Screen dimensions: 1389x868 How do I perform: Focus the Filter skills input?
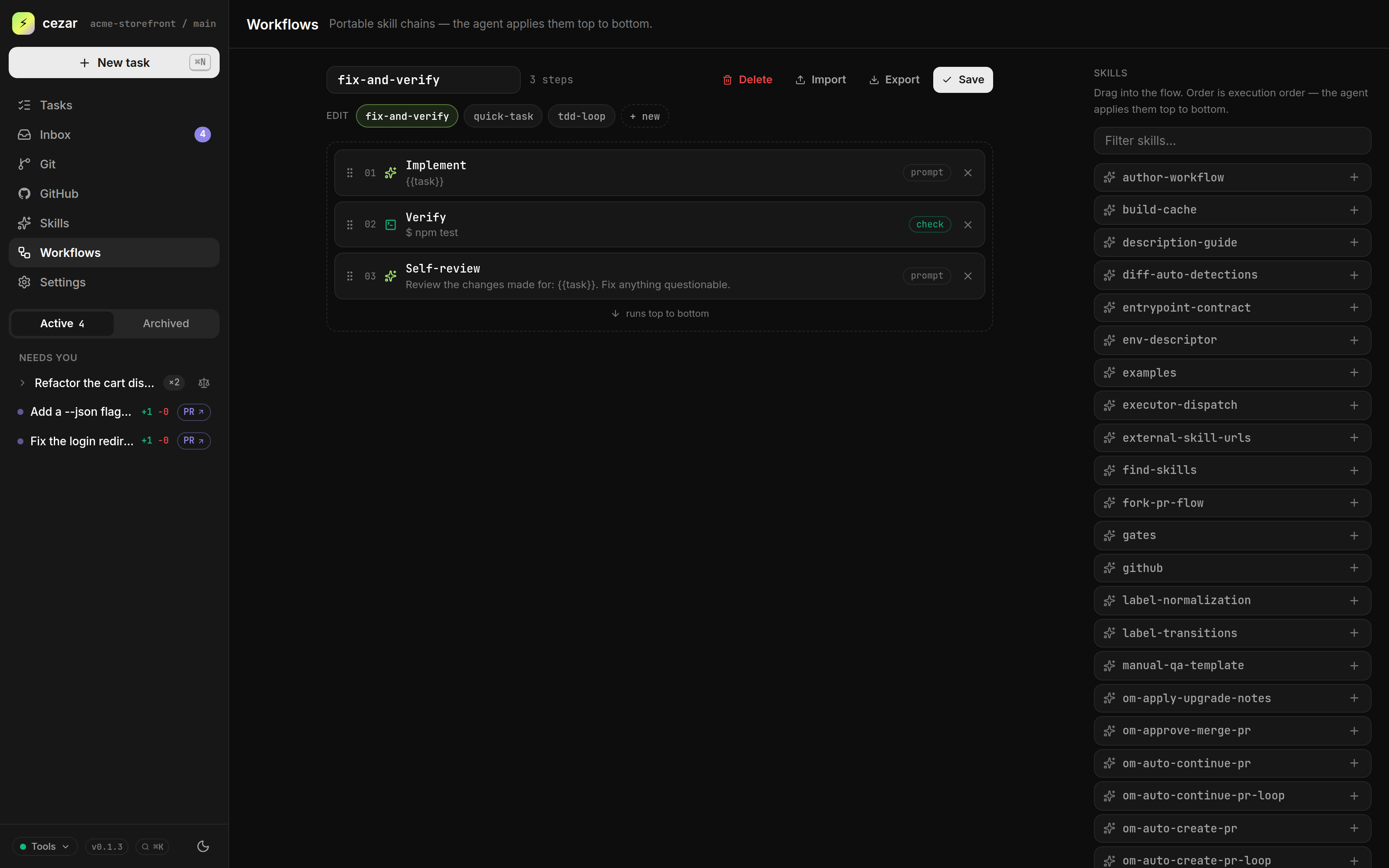(1232, 141)
